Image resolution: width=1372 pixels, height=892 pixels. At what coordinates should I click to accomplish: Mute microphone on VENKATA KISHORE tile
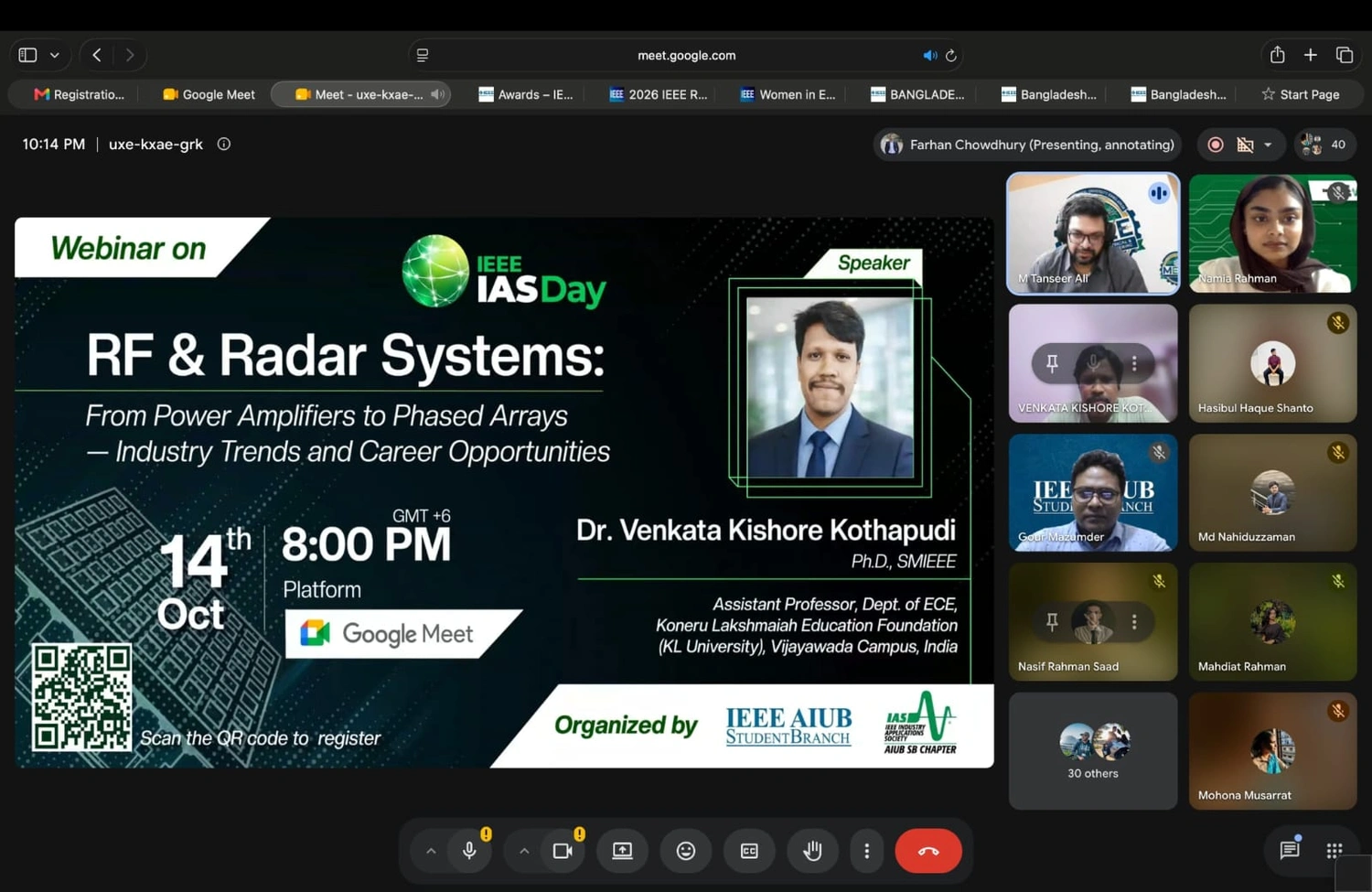[x=1093, y=363]
